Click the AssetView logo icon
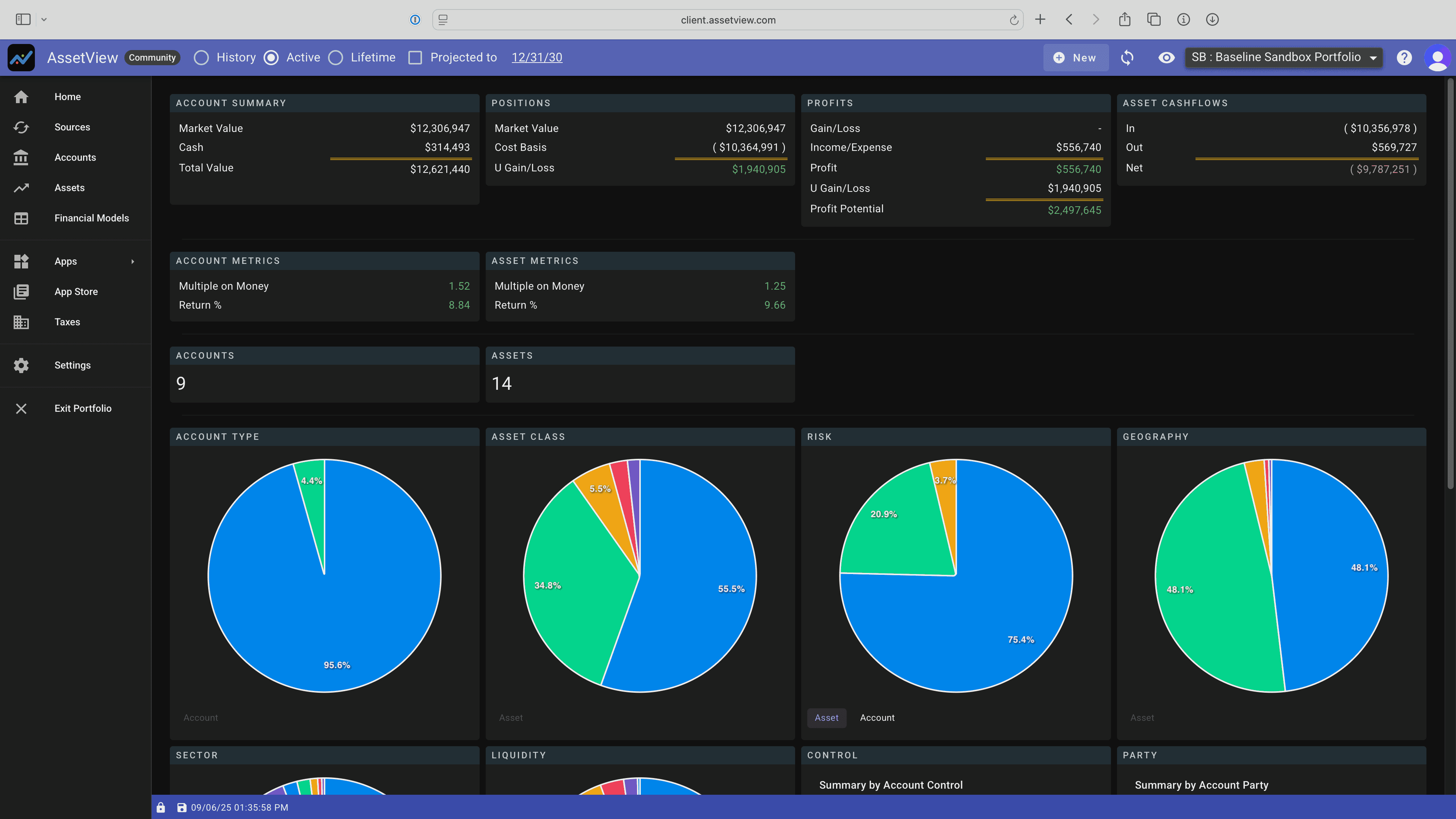Image resolution: width=1456 pixels, height=819 pixels. pyautogui.click(x=22, y=58)
